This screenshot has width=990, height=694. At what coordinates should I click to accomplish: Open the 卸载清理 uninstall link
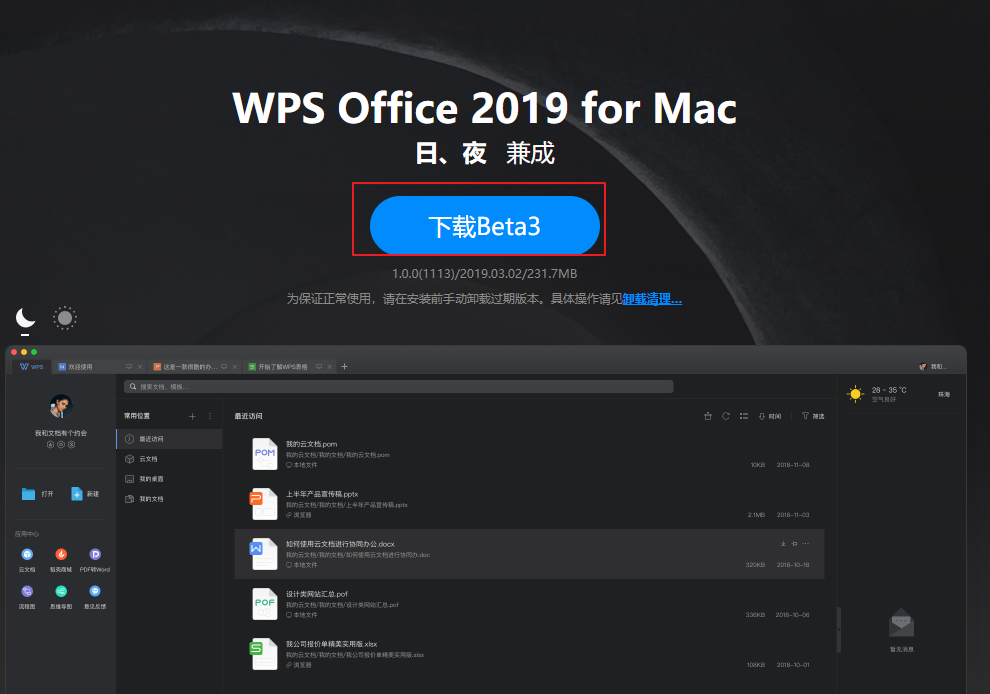[x=652, y=299]
